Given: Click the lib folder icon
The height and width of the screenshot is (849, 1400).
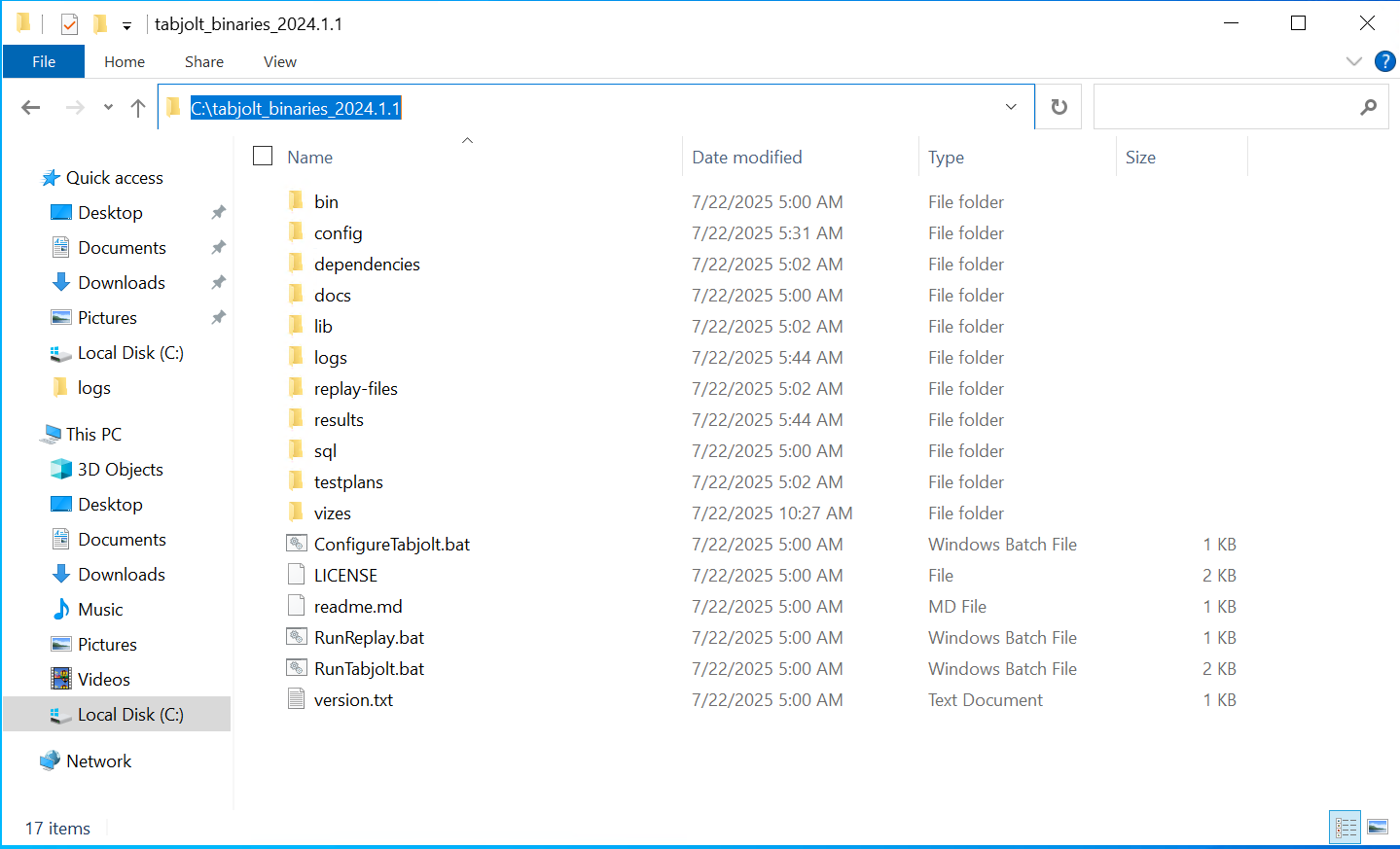Looking at the screenshot, I should [x=296, y=326].
